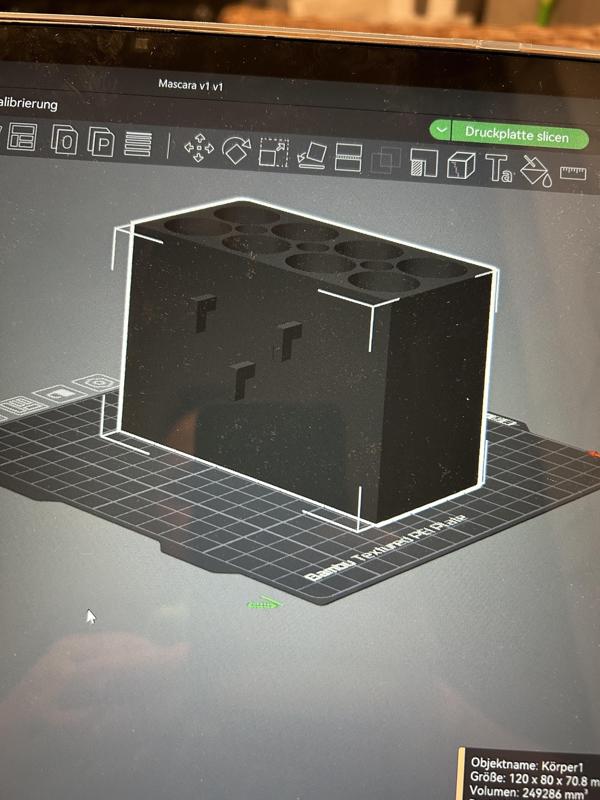Select the Rotate tool
Screen dimensions: 600x800
click(x=236, y=151)
